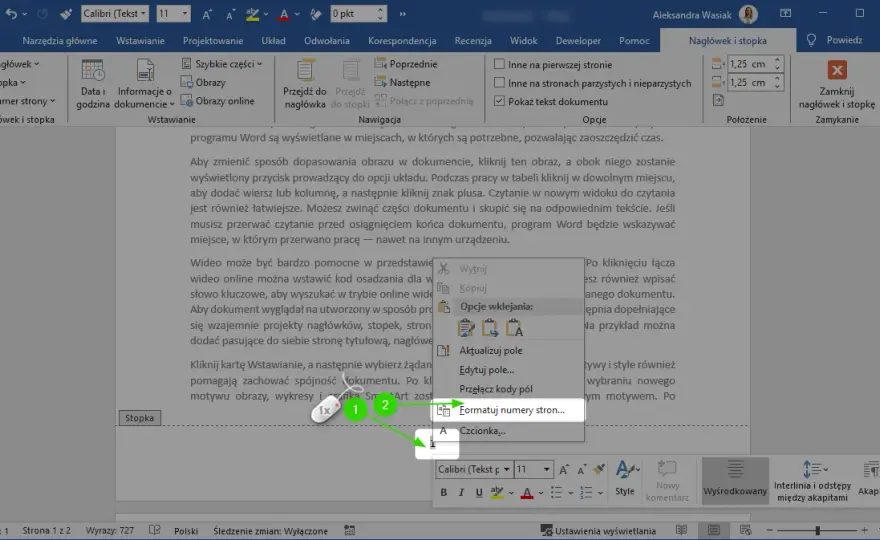The width and height of the screenshot is (880, 540).
Task: Click Data i godzina icon
Action: pyautogui.click(x=93, y=71)
